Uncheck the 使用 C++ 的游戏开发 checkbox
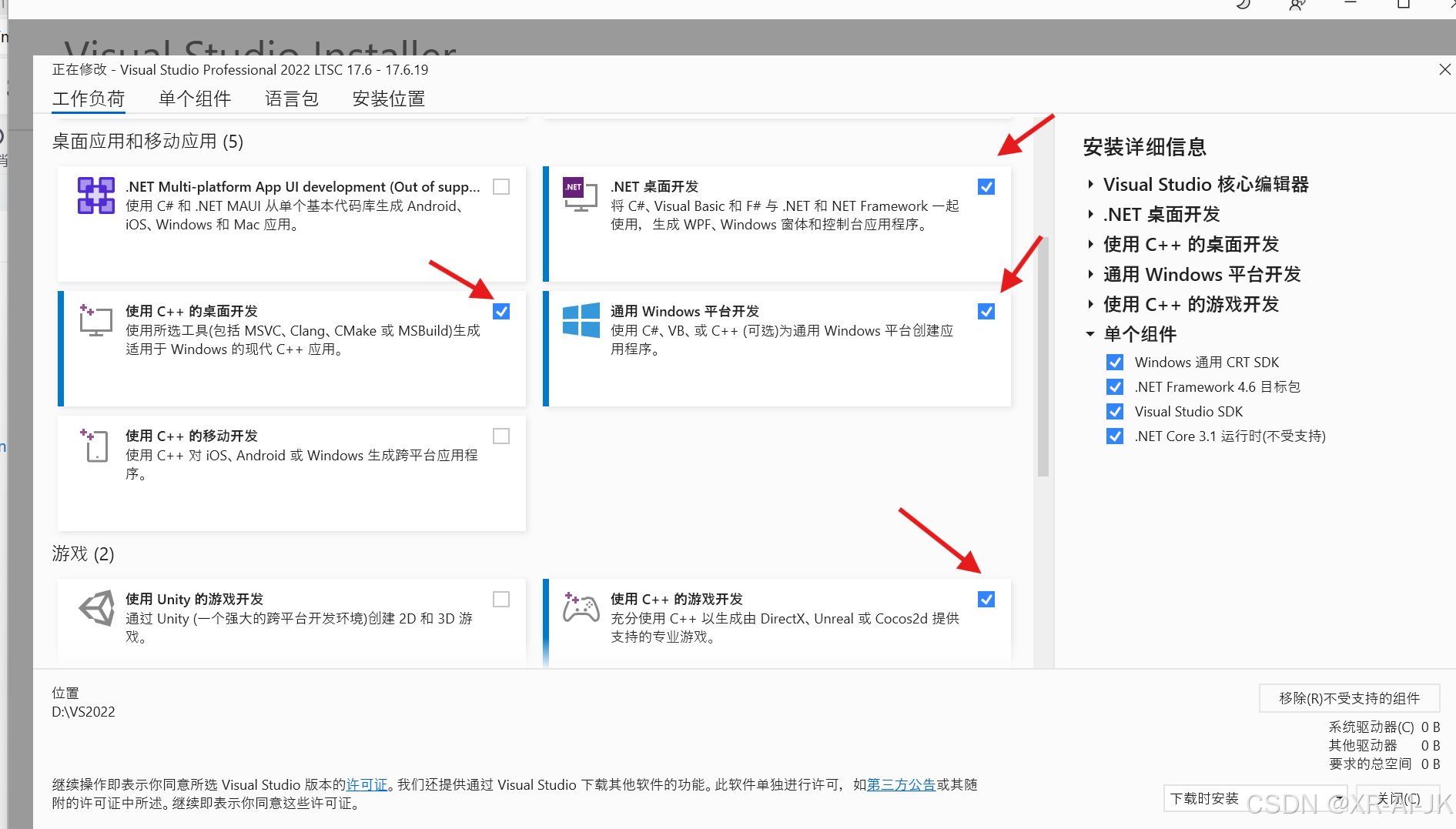 coord(986,600)
